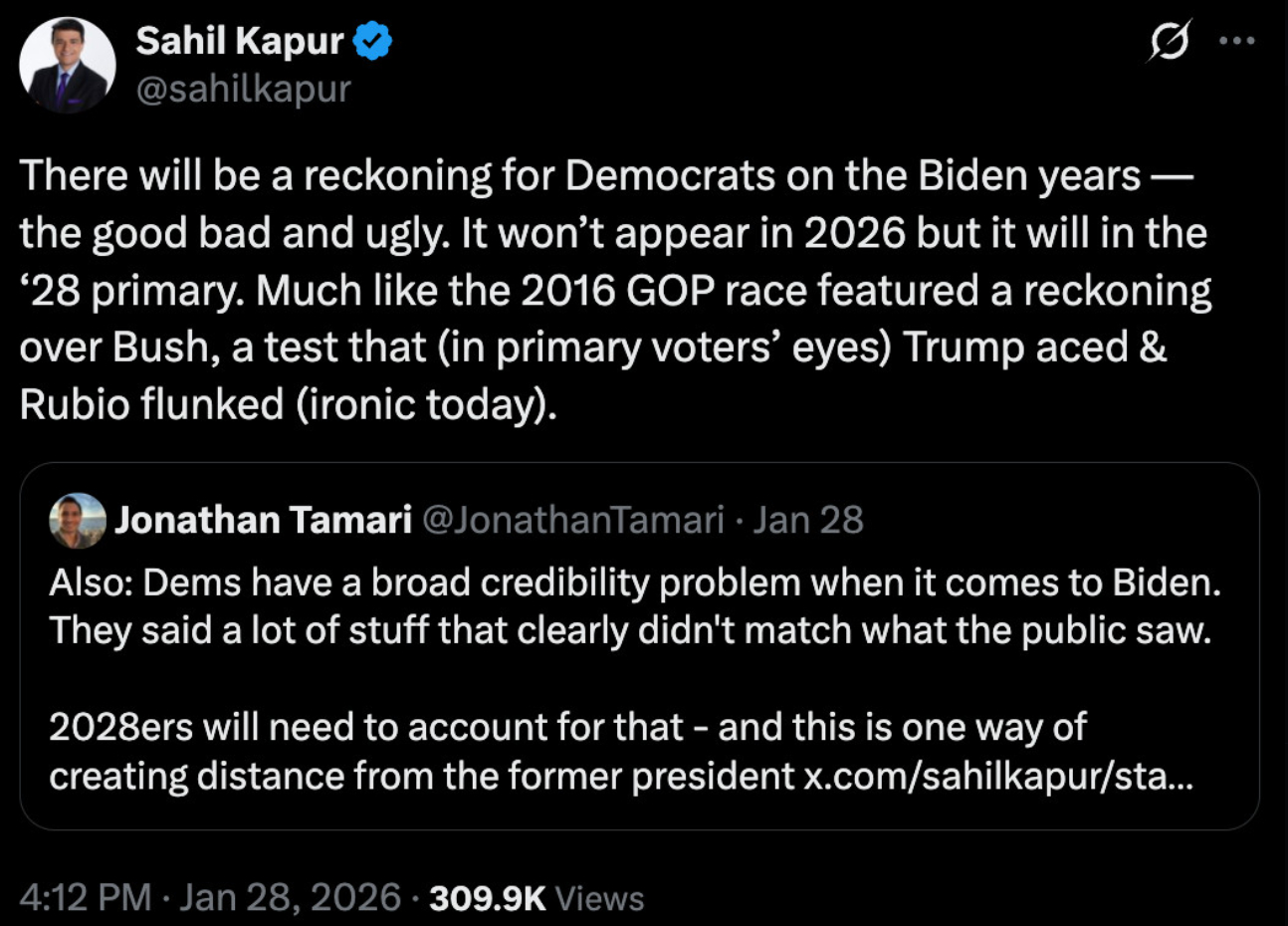Open Sahil Kapur's profile picture
The width and height of the screenshot is (1288, 926).
(68, 66)
